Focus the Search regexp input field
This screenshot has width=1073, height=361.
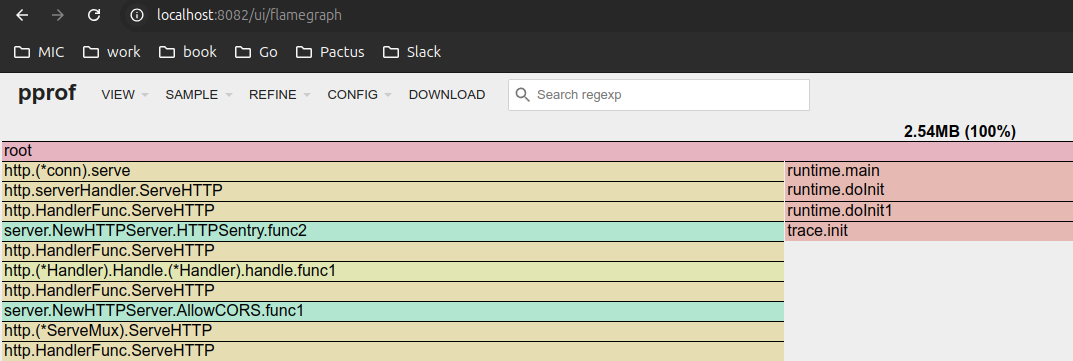coord(658,95)
